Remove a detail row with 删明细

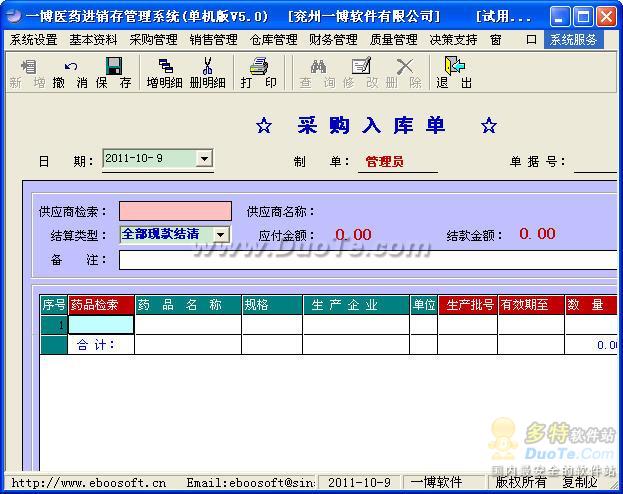207,74
